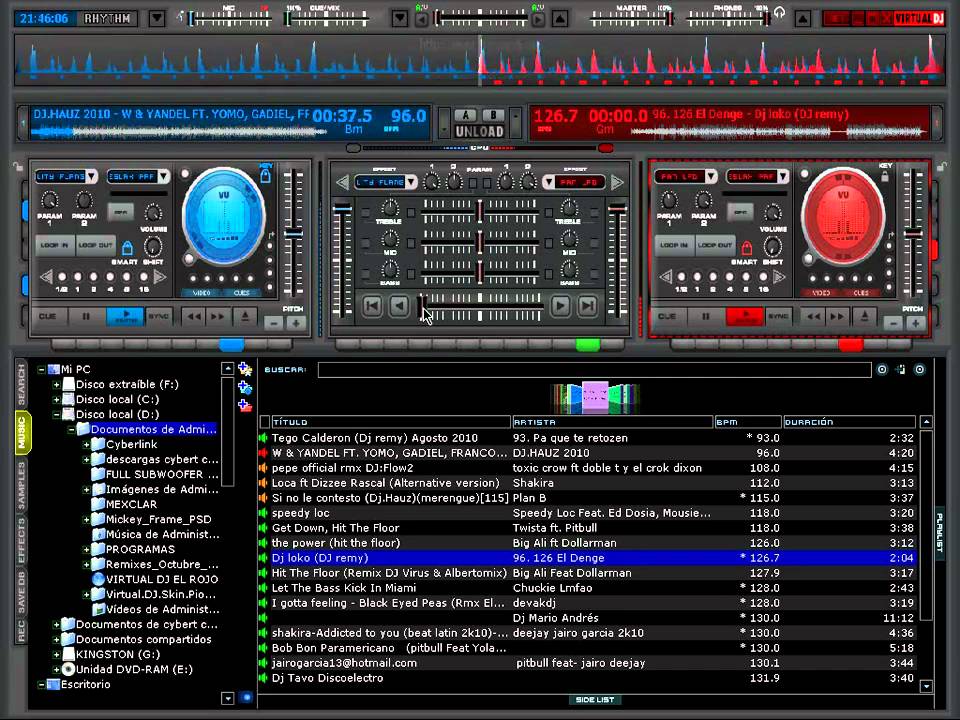Image resolution: width=960 pixels, height=720 pixels.
Task: Click the rightmost round icon beside search
Action: pos(920,369)
